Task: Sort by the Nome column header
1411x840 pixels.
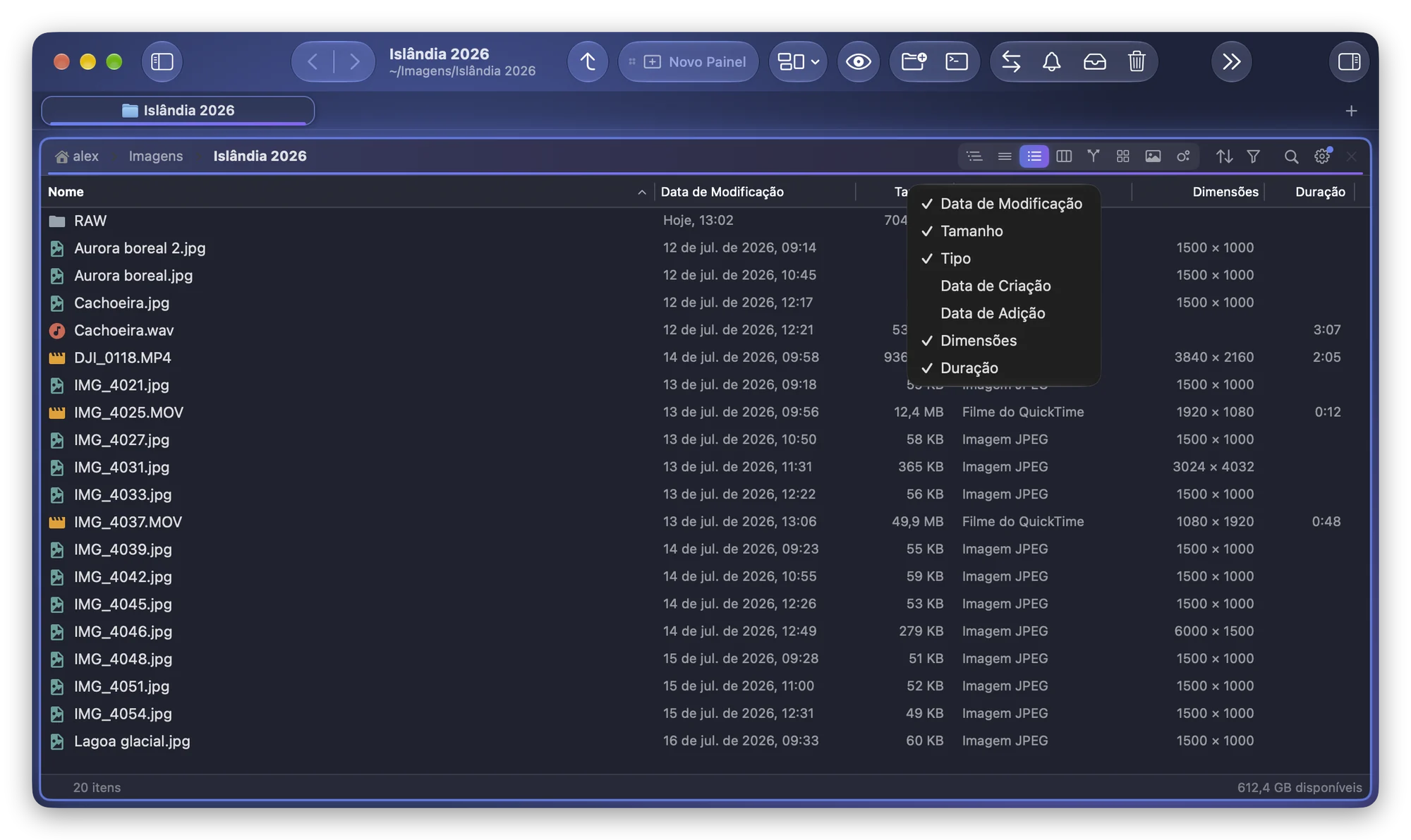Action: click(x=348, y=192)
